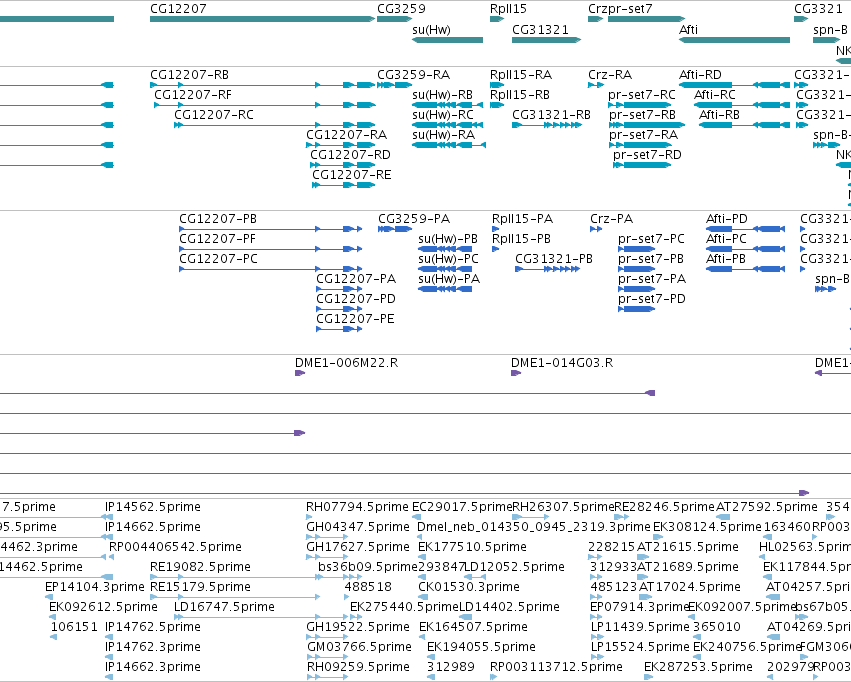Select EST RP003113712.5prime
Screen dimensions: 851x682
click(493, 677)
